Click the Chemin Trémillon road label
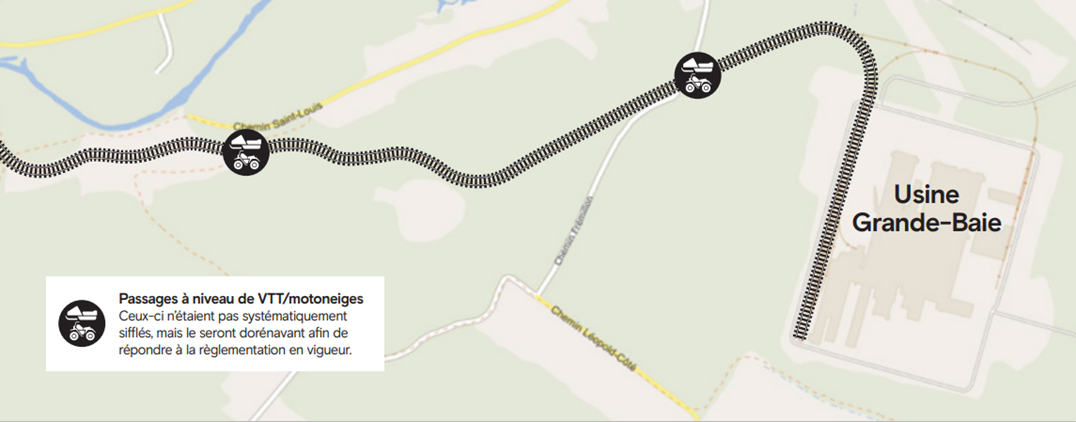 [x=572, y=231]
